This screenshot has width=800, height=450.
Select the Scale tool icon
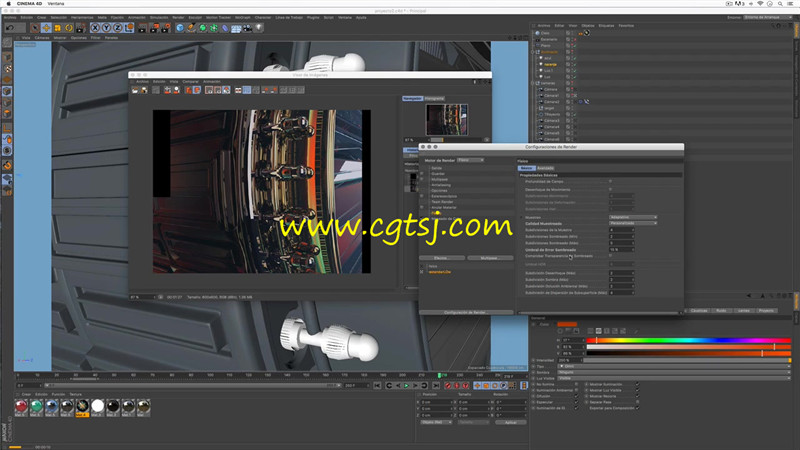click(x=57, y=28)
